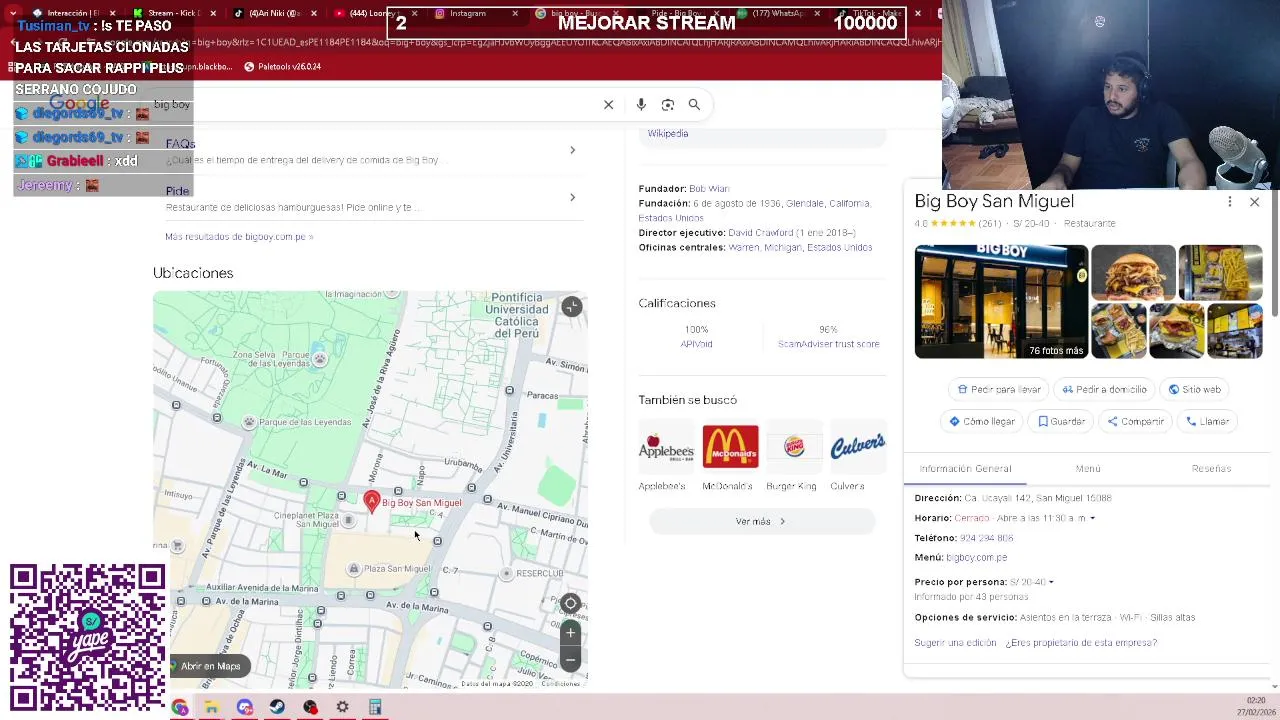Image resolution: width=1280 pixels, height=720 pixels.
Task: Expand the opening hours dropdown
Action: tap(1092, 518)
